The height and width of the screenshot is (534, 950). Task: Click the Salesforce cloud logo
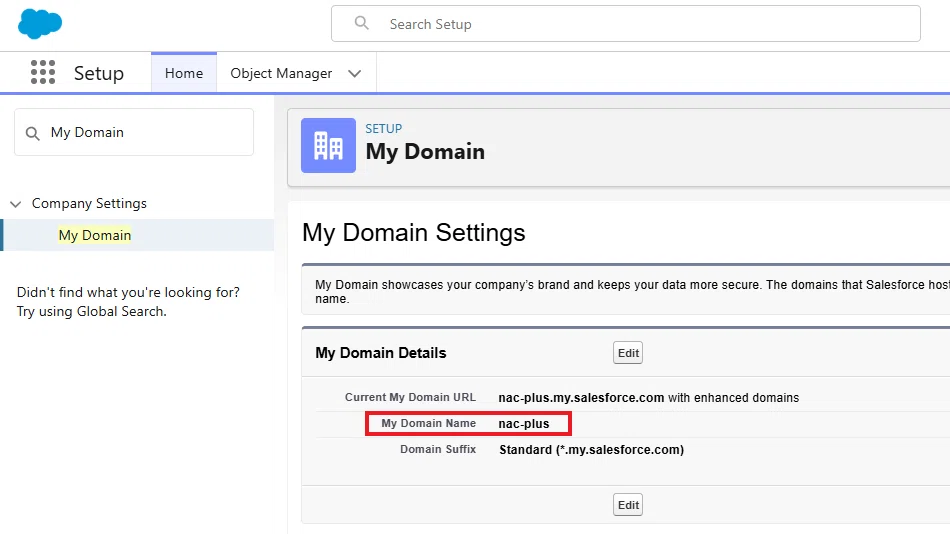tap(40, 24)
